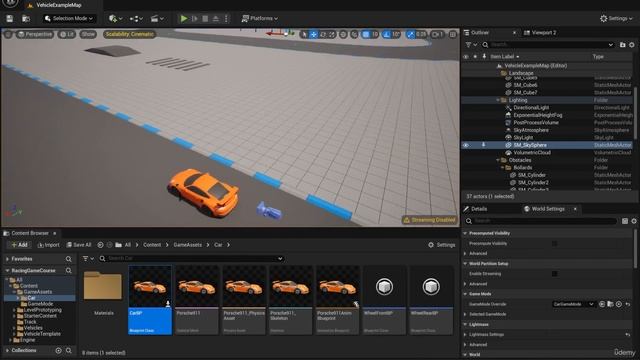Click the Scalability: Cinematic badge
This screenshot has width=640, height=360.
coord(129,34)
